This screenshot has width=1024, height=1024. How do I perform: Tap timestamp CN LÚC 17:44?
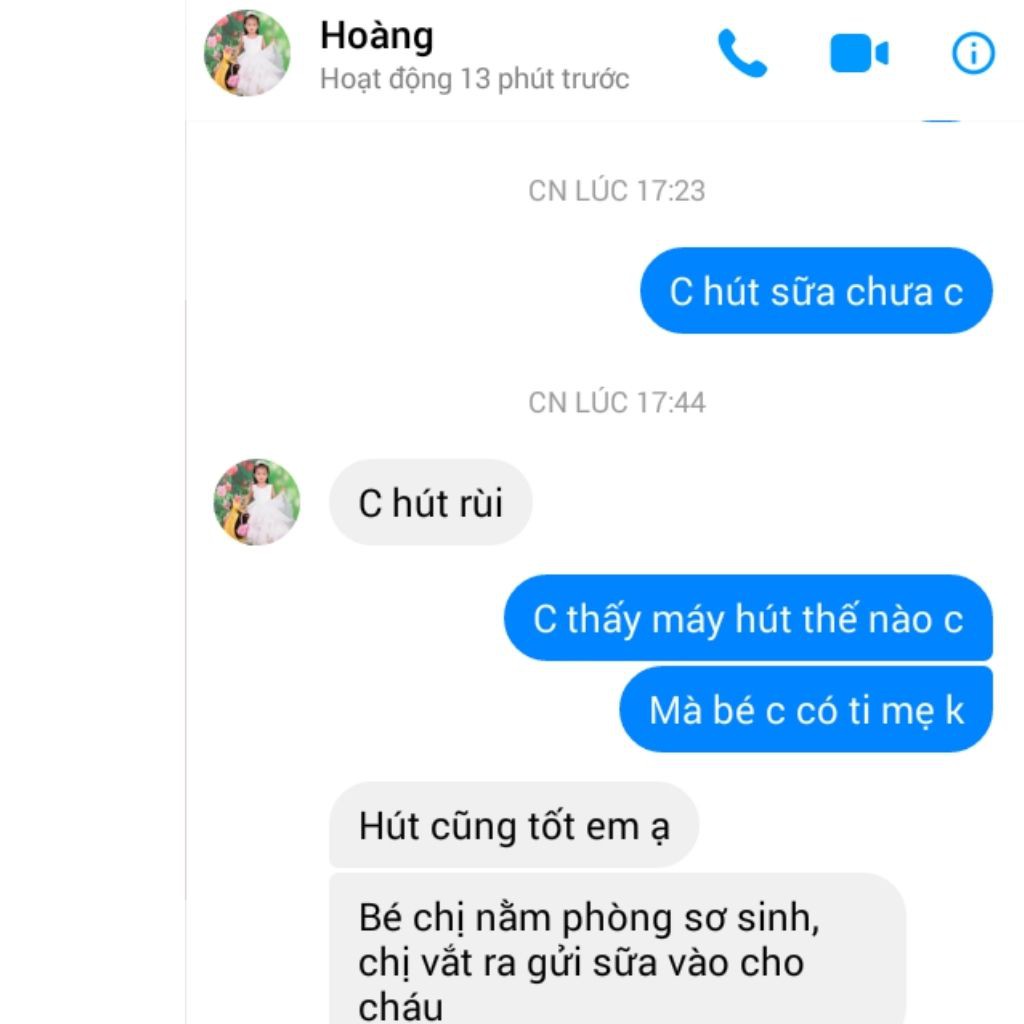616,402
